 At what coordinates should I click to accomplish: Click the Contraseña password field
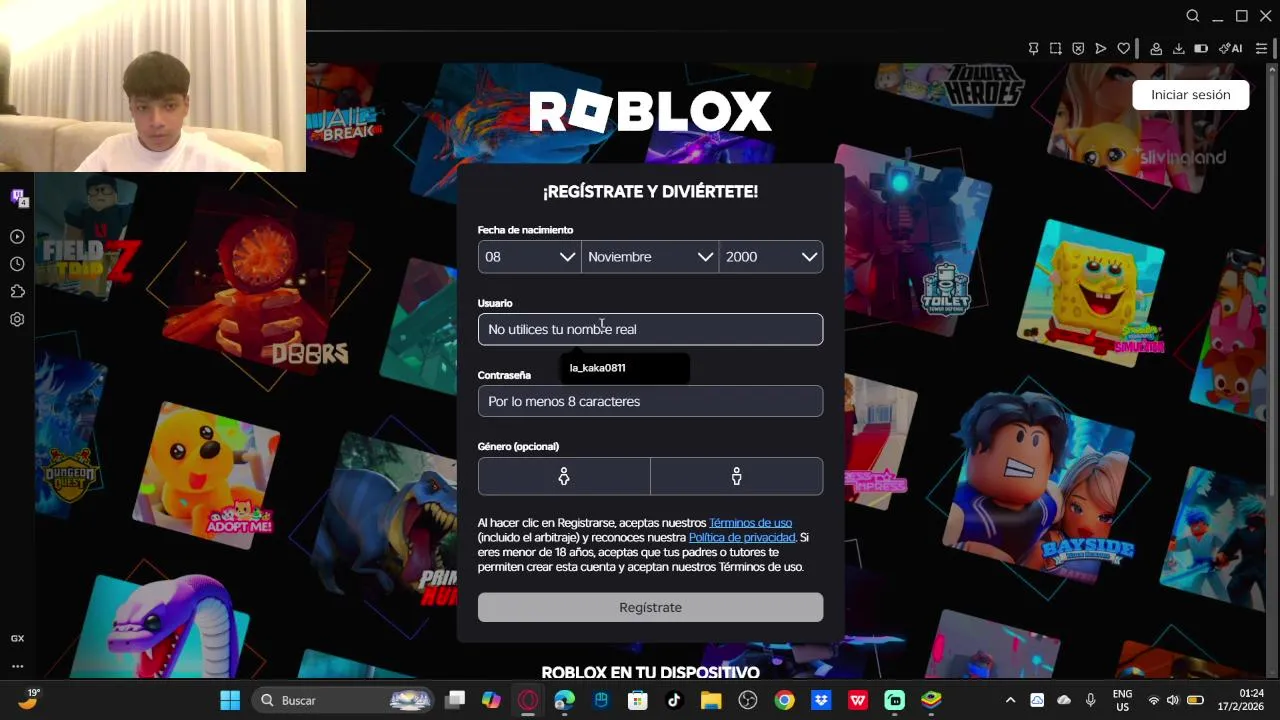click(x=650, y=401)
